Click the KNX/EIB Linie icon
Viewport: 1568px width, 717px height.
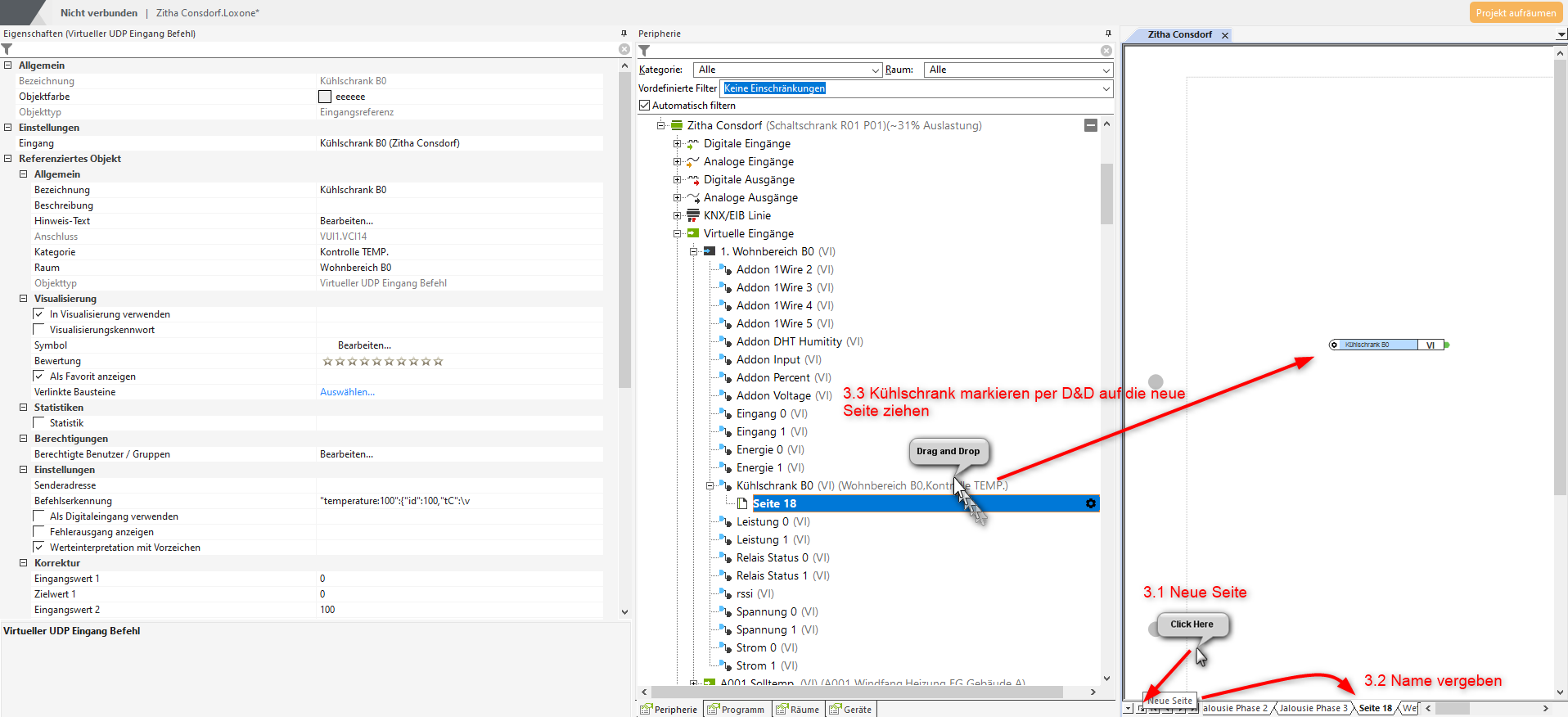[693, 215]
